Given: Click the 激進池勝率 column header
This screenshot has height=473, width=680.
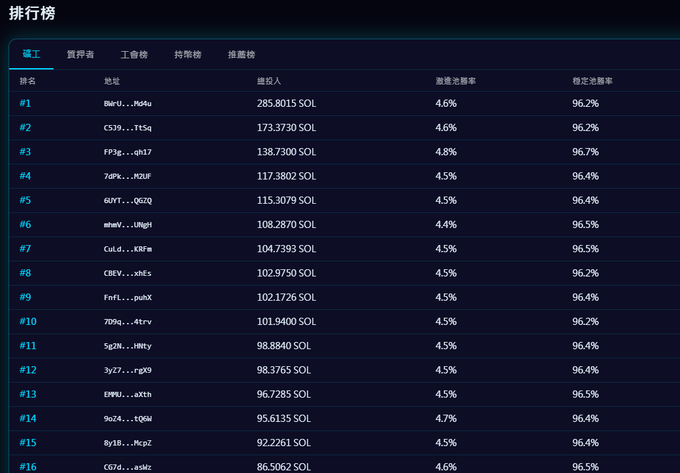Looking at the screenshot, I should 455,81.
